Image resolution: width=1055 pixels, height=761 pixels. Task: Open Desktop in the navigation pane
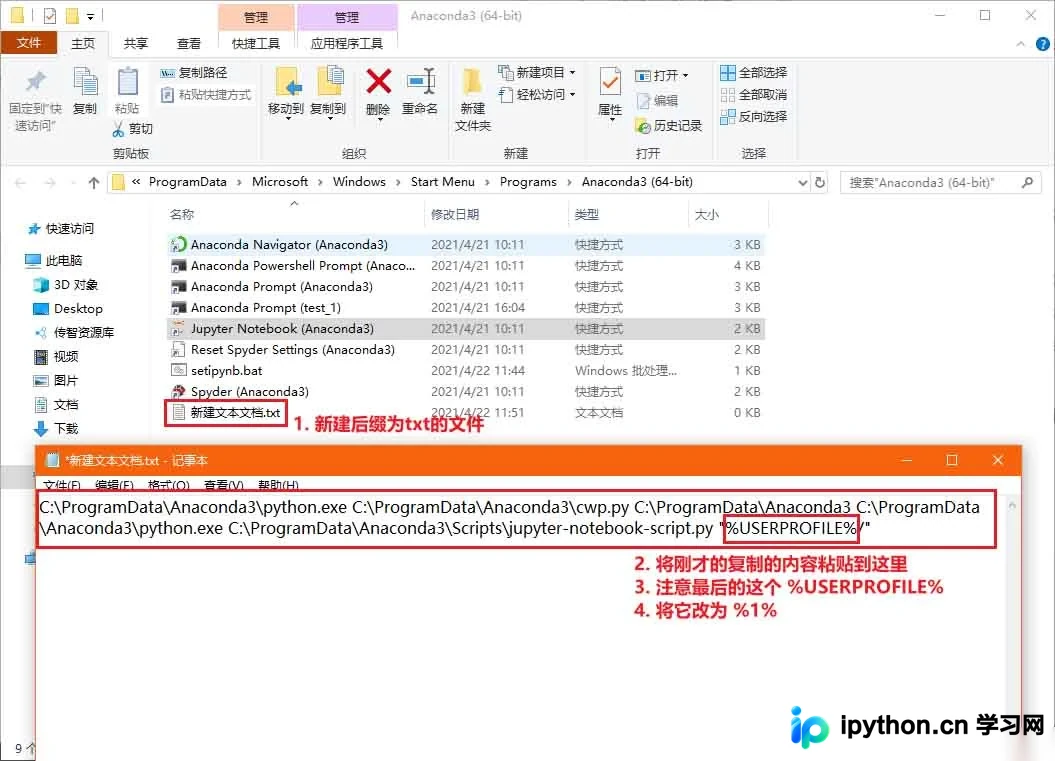pyautogui.click(x=68, y=309)
